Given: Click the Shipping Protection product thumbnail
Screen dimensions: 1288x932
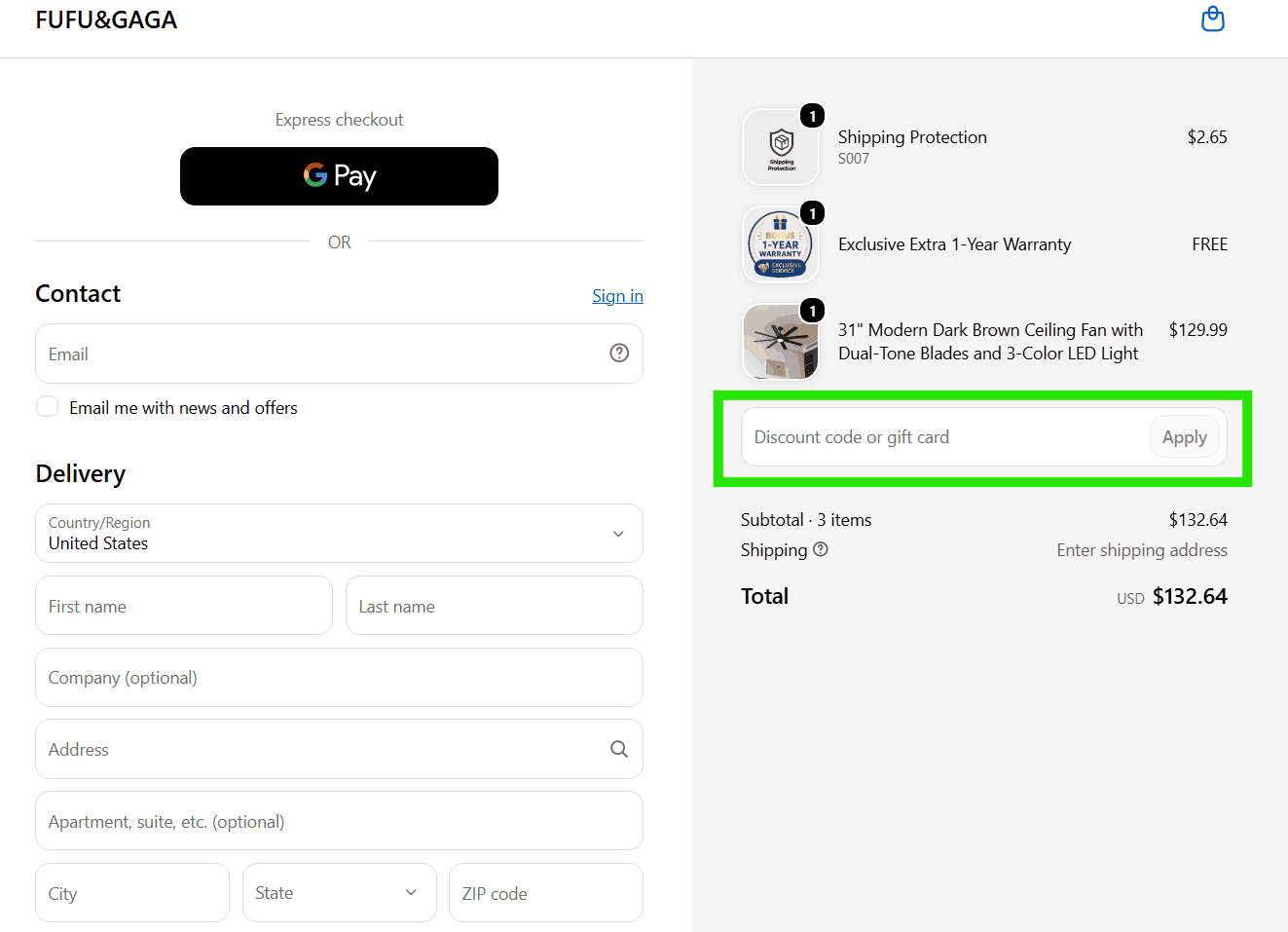Looking at the screenshot, I should tap(781, 147).
